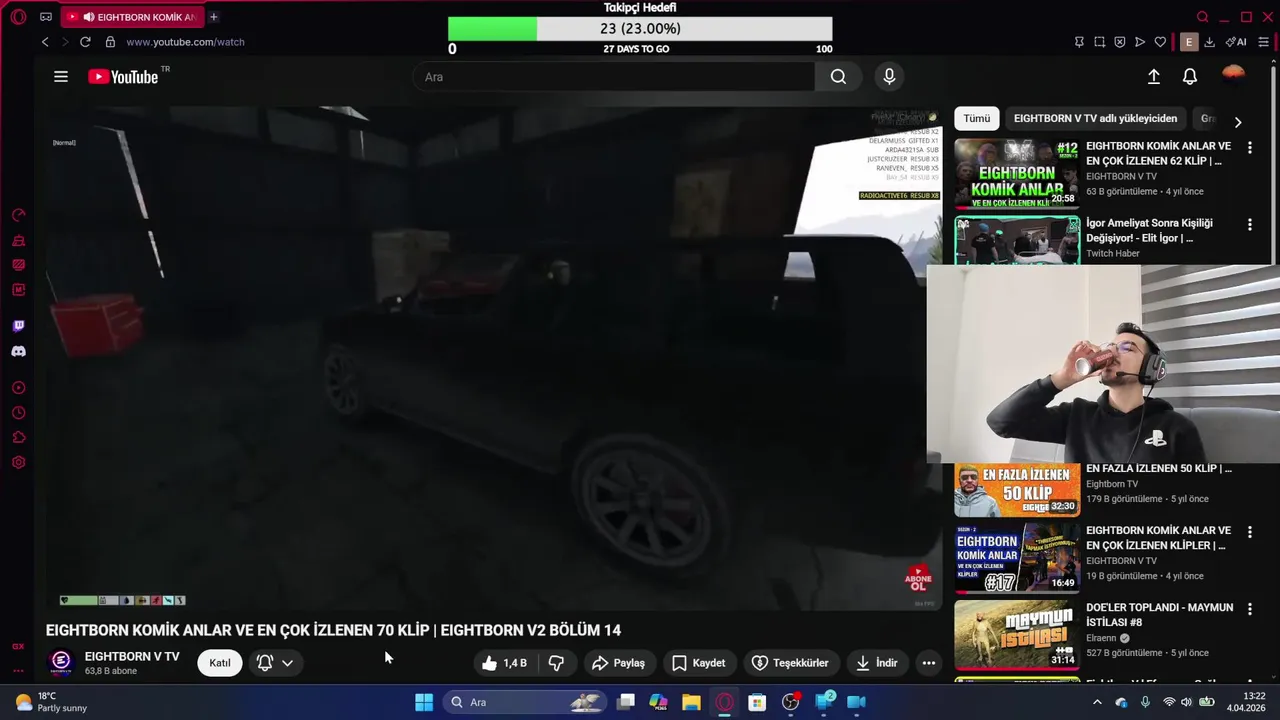Go back with browser back arrow
The width and height of the screenshot is (1280, 720).
coord(45,42)
